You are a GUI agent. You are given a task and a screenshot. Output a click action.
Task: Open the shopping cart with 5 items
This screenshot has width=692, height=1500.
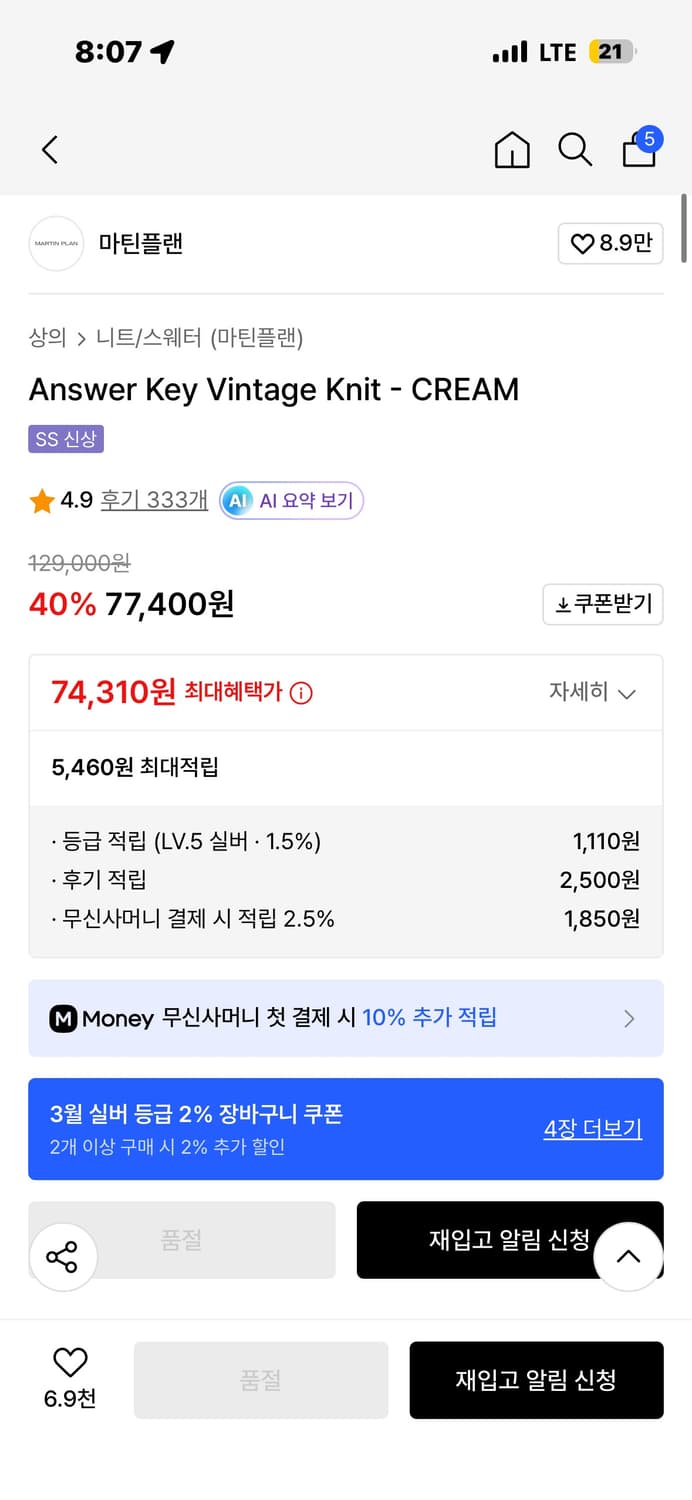tap(638, 152)
